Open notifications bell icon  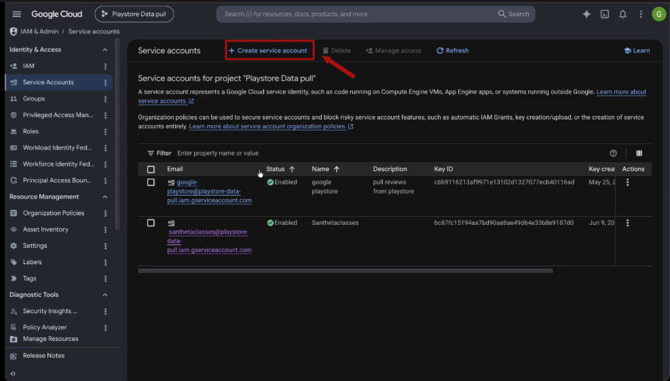tap(623, 14)
